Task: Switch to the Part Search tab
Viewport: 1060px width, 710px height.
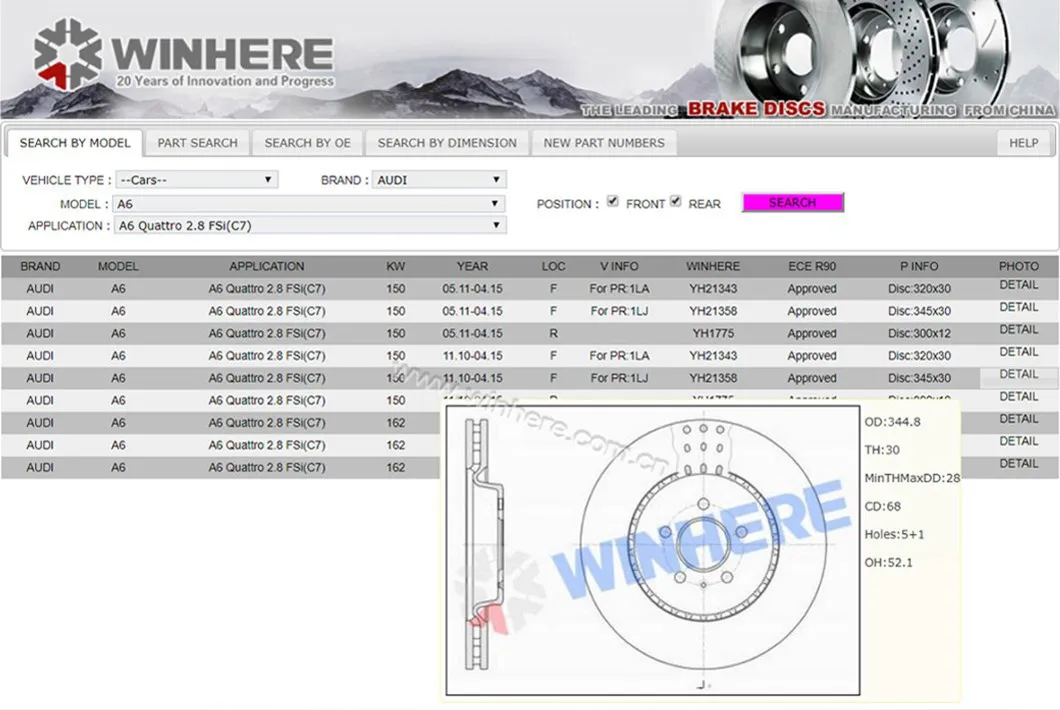Action: tap(197, 143)
